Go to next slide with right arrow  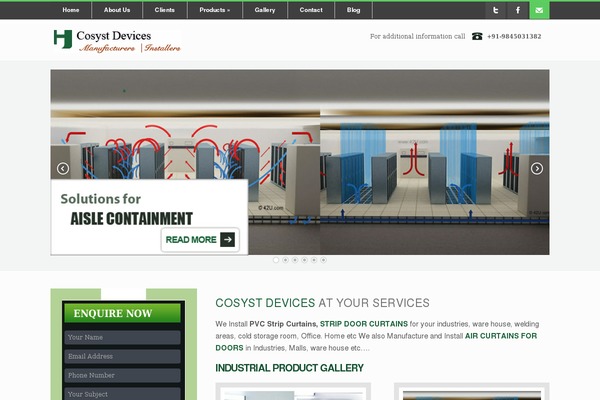click(536, 168)
